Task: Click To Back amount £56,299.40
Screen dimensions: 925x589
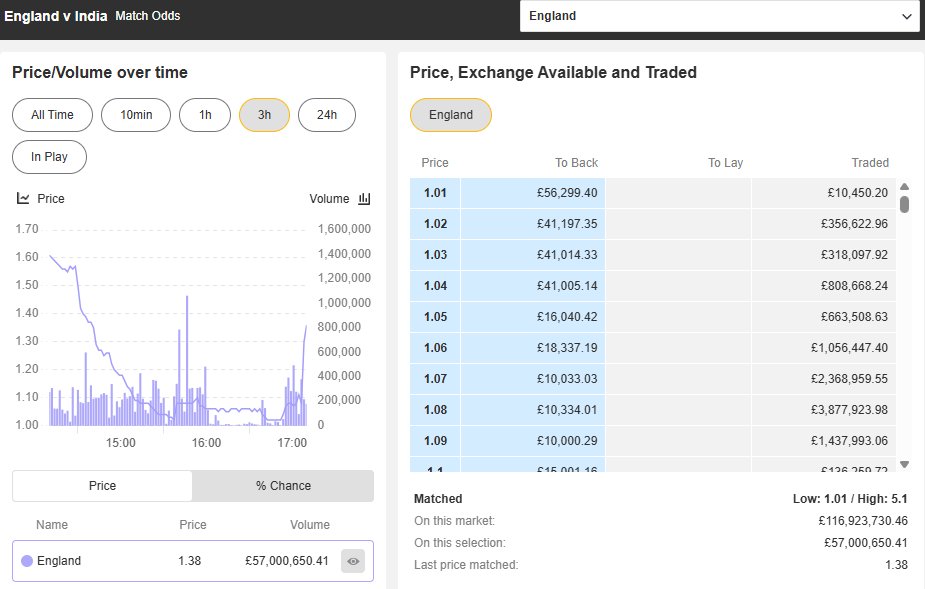Action: tap(567, 193)
